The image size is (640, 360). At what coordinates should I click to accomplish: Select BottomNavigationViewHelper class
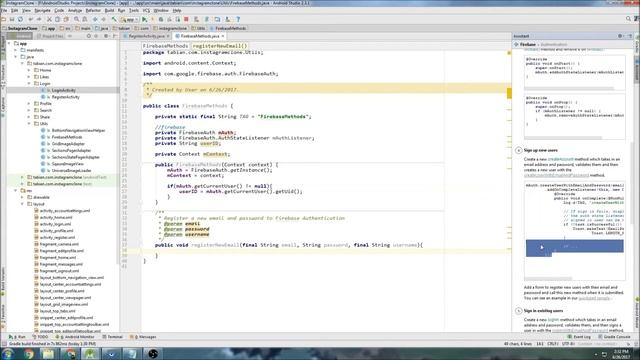coord(78,131)
